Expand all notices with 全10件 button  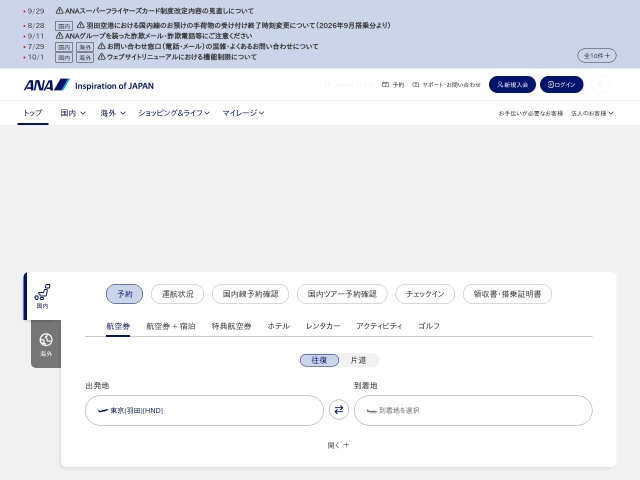[597, 56]
